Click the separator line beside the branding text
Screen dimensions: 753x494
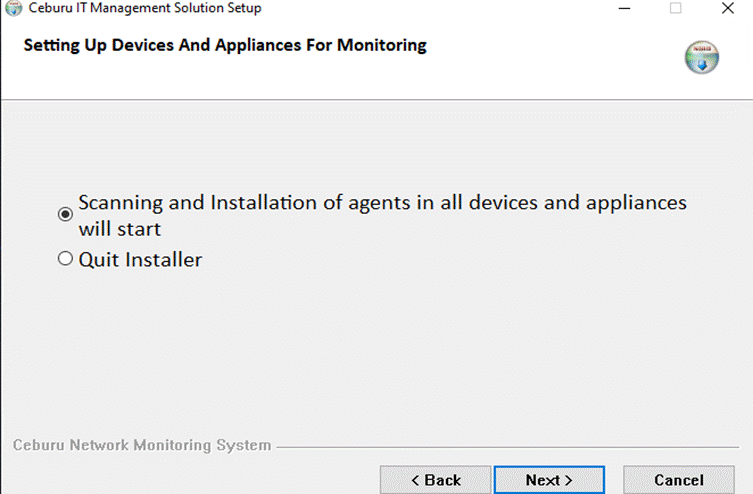click(x=508, y=447)
